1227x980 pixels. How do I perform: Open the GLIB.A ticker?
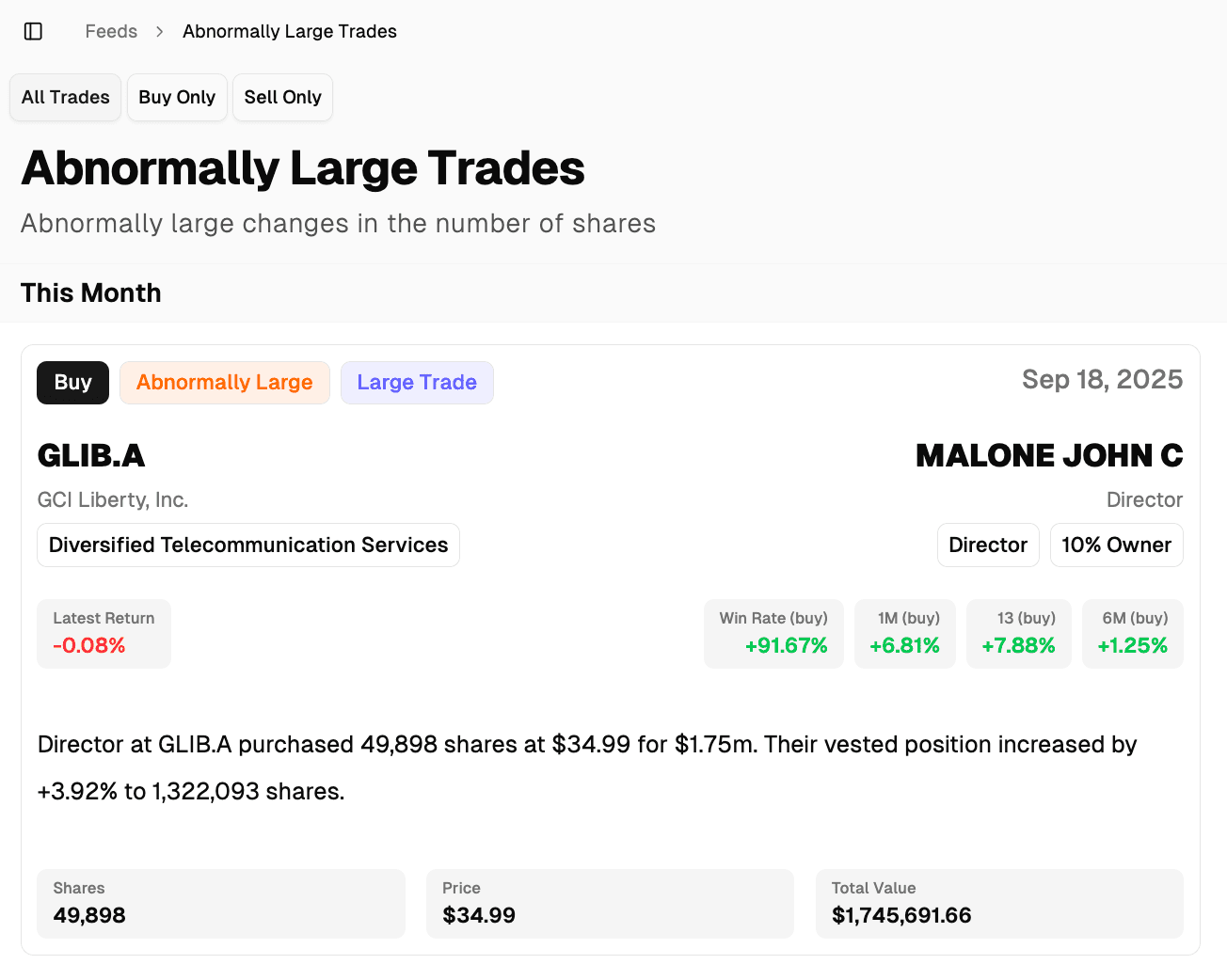[x=91, y=455]
